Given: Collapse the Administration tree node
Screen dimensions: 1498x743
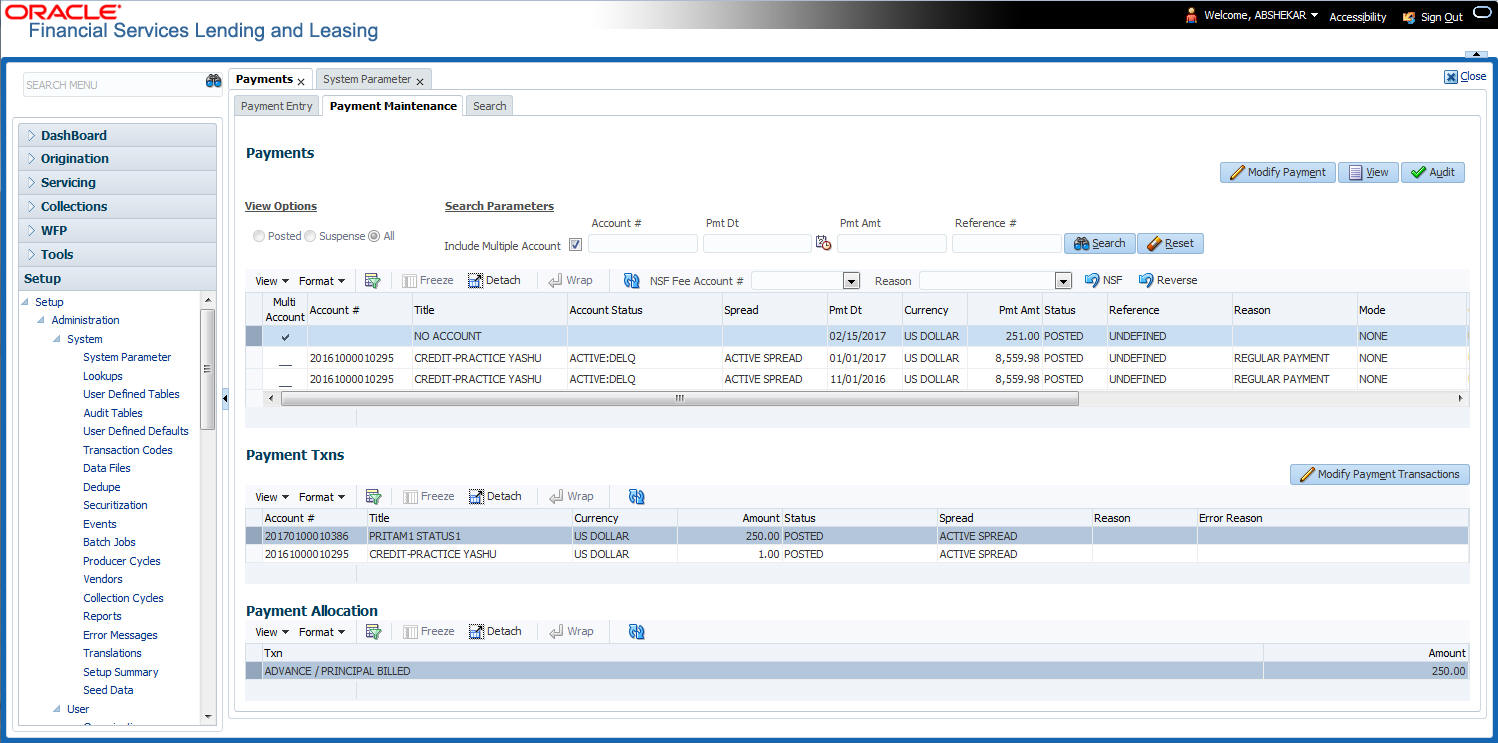Looking at the screenshot, I should click(x=41, y=321).
